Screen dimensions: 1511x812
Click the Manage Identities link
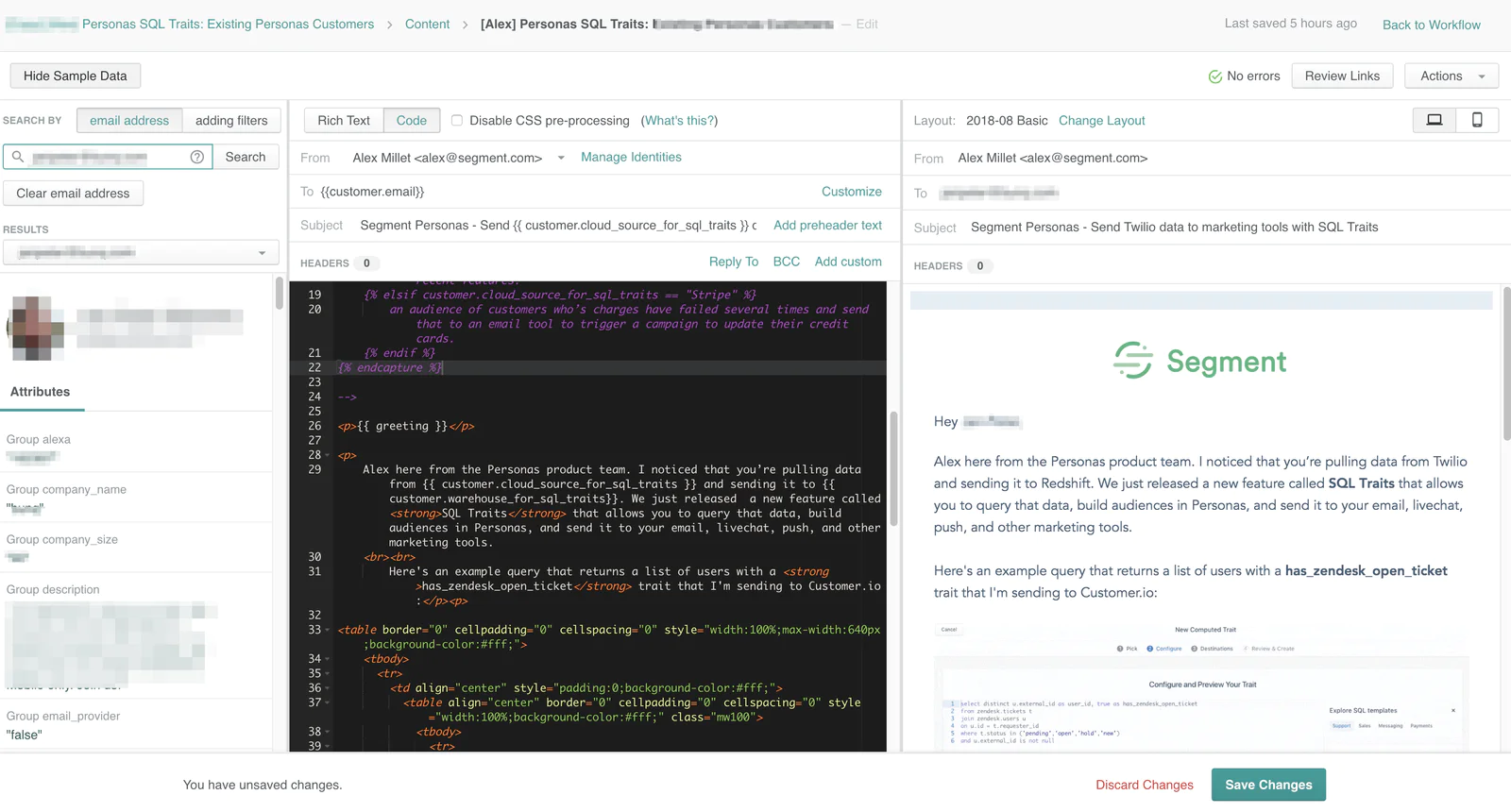coord(631,157)
